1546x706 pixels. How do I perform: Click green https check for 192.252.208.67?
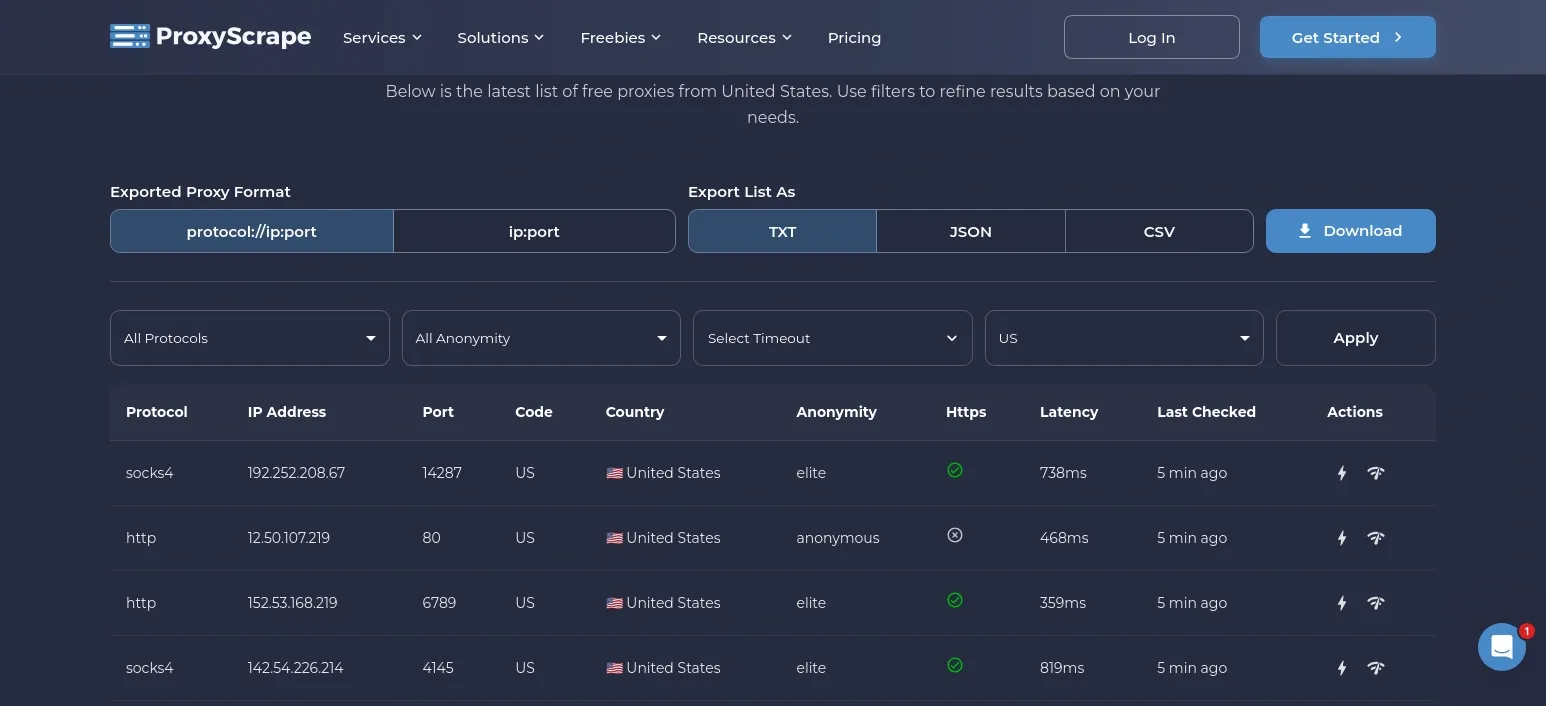(x=955, y=470)
